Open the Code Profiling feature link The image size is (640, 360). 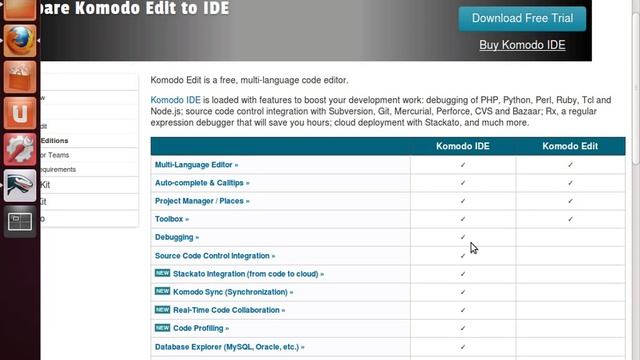pos(201,328)
